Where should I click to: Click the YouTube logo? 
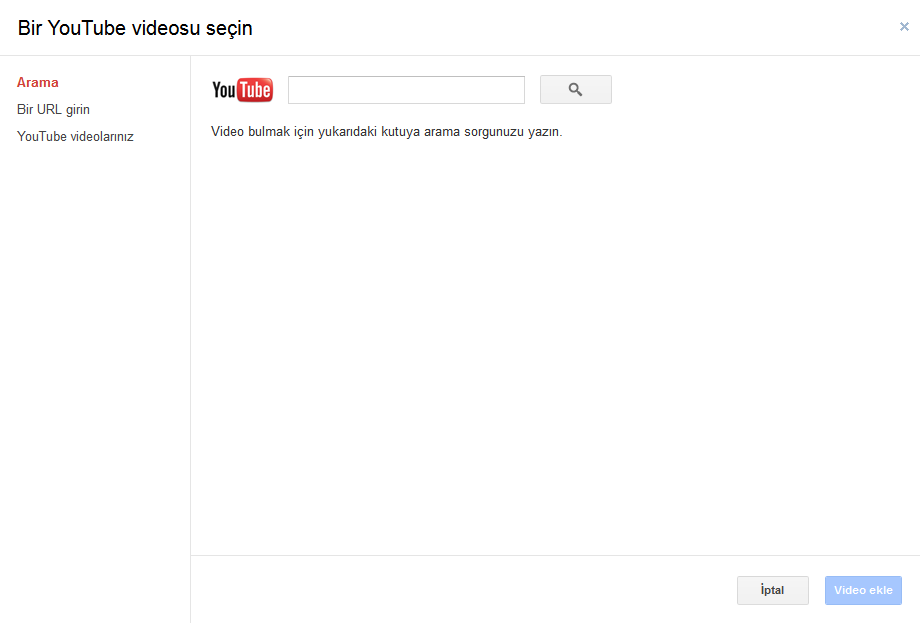point(242,90)
